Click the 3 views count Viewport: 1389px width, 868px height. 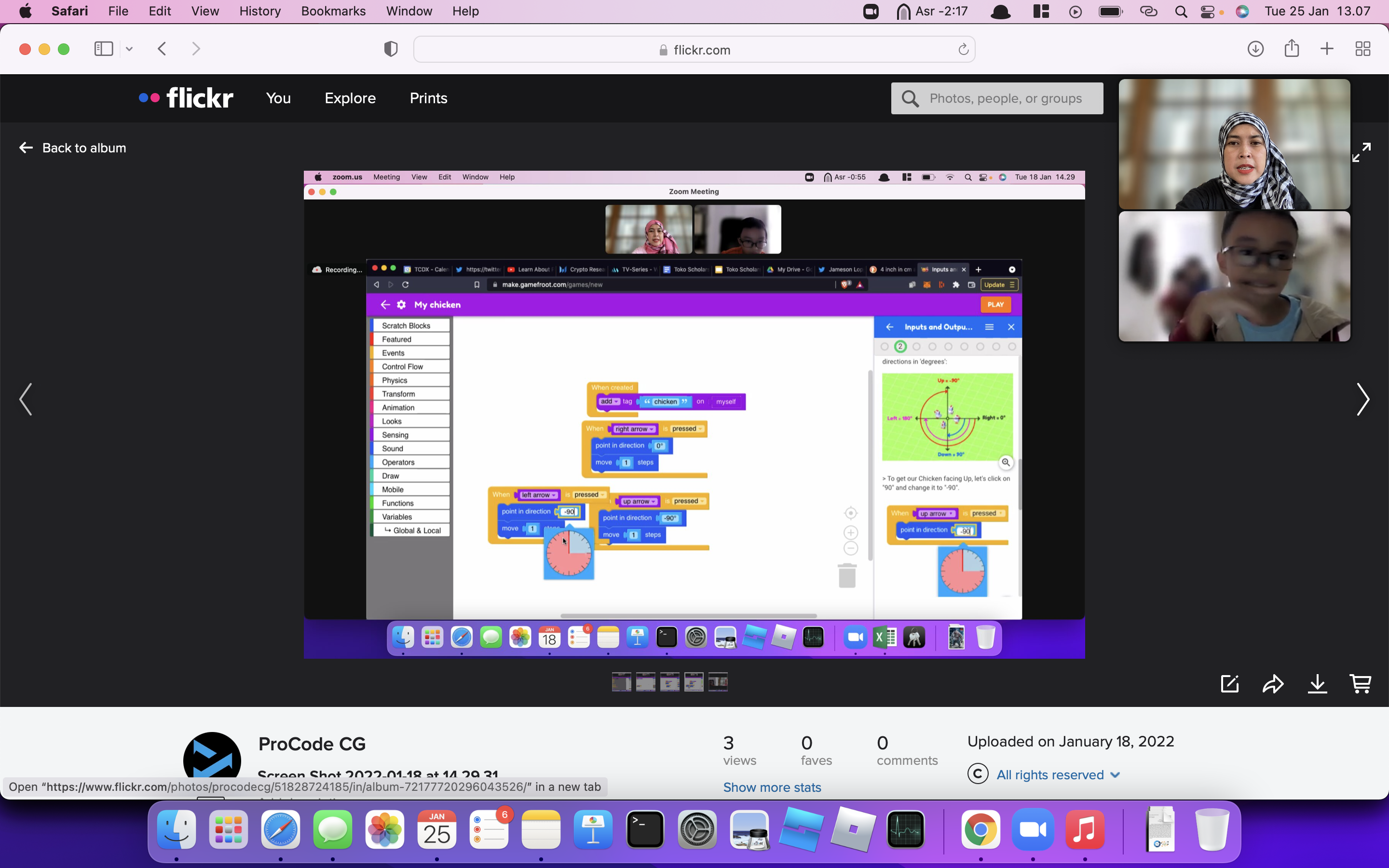[739, 750]
